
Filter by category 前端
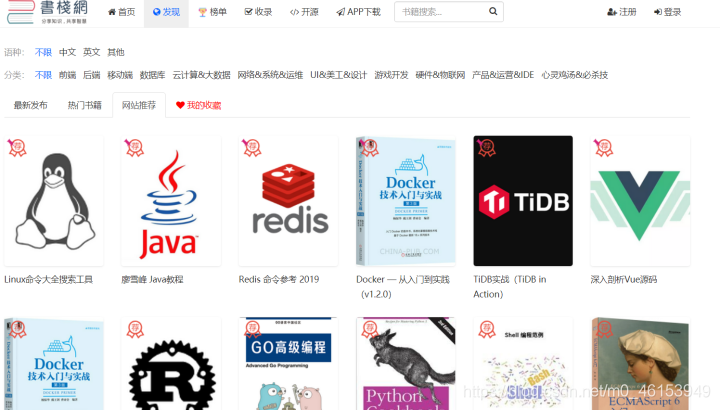pos(68,75)
